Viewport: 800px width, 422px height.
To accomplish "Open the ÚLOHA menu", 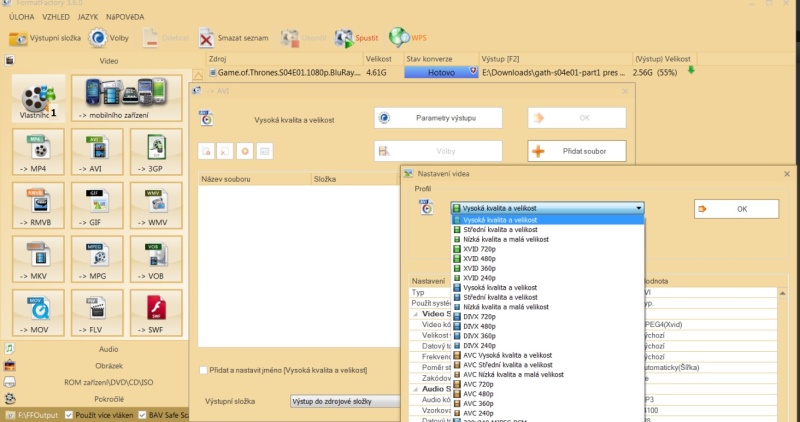I will [21, 17].
